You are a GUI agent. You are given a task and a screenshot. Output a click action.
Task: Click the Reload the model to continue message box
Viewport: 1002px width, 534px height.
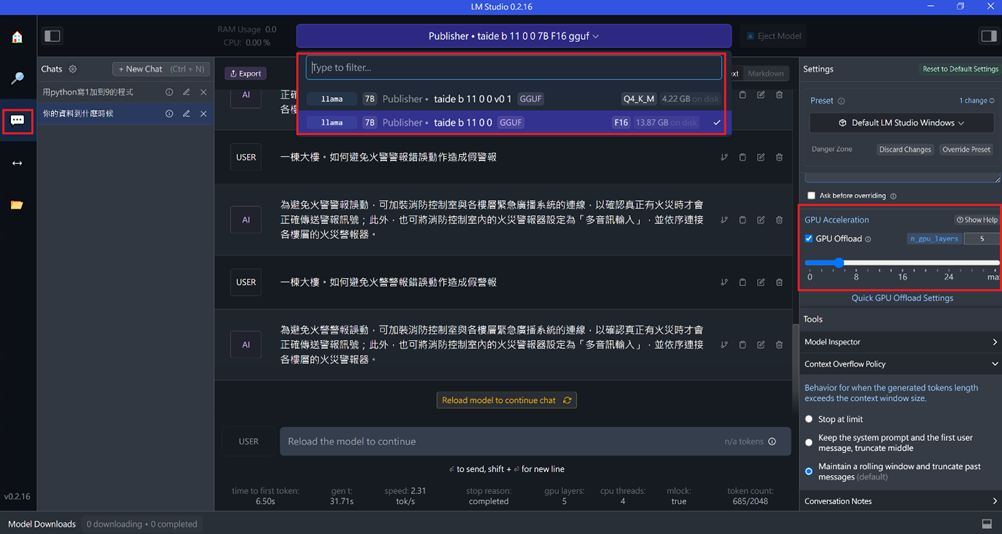(535, 441)
